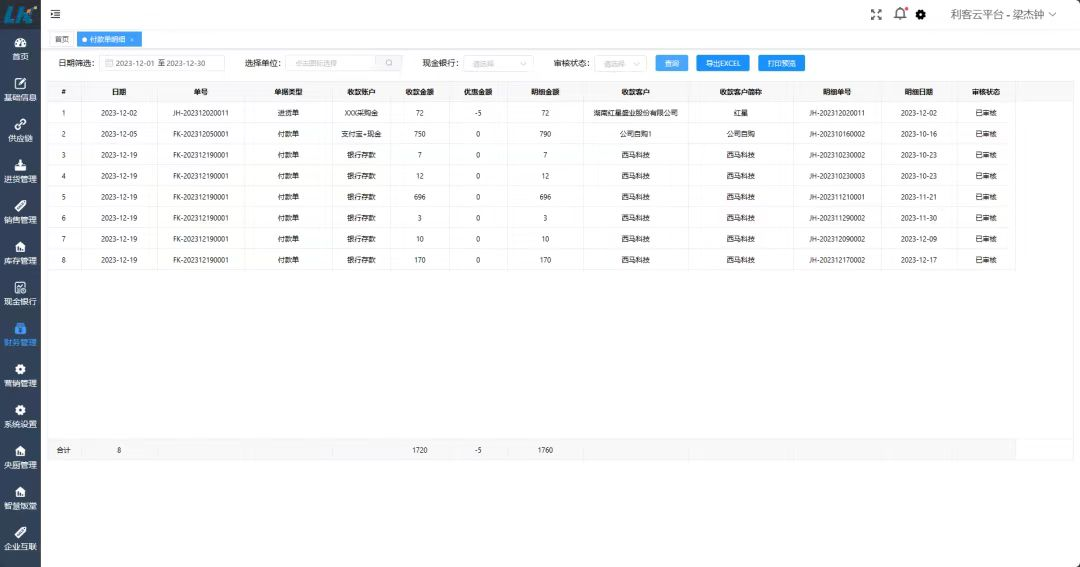Click the 收款客户 column header
The height and width of the screenshot is (567, 1080).
pyautogui.click(x=635, y=92)
